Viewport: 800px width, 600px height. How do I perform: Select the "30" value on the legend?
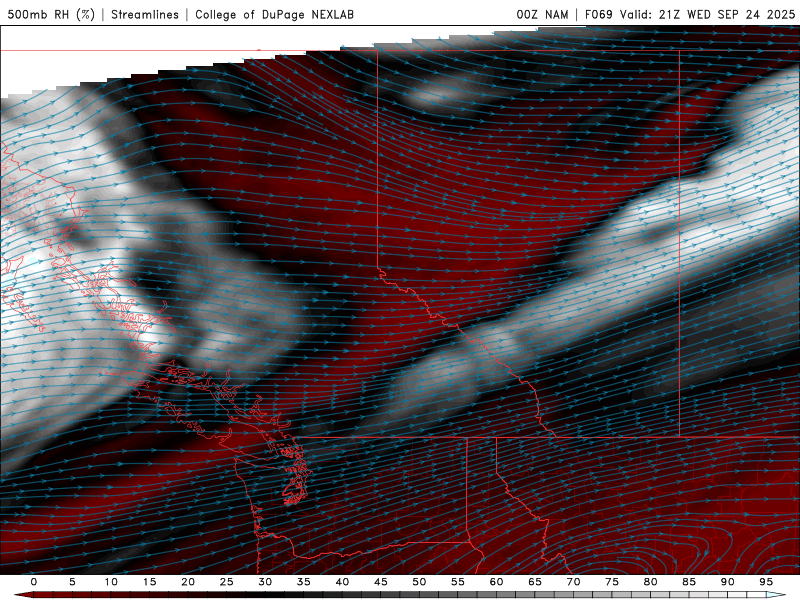265,582
